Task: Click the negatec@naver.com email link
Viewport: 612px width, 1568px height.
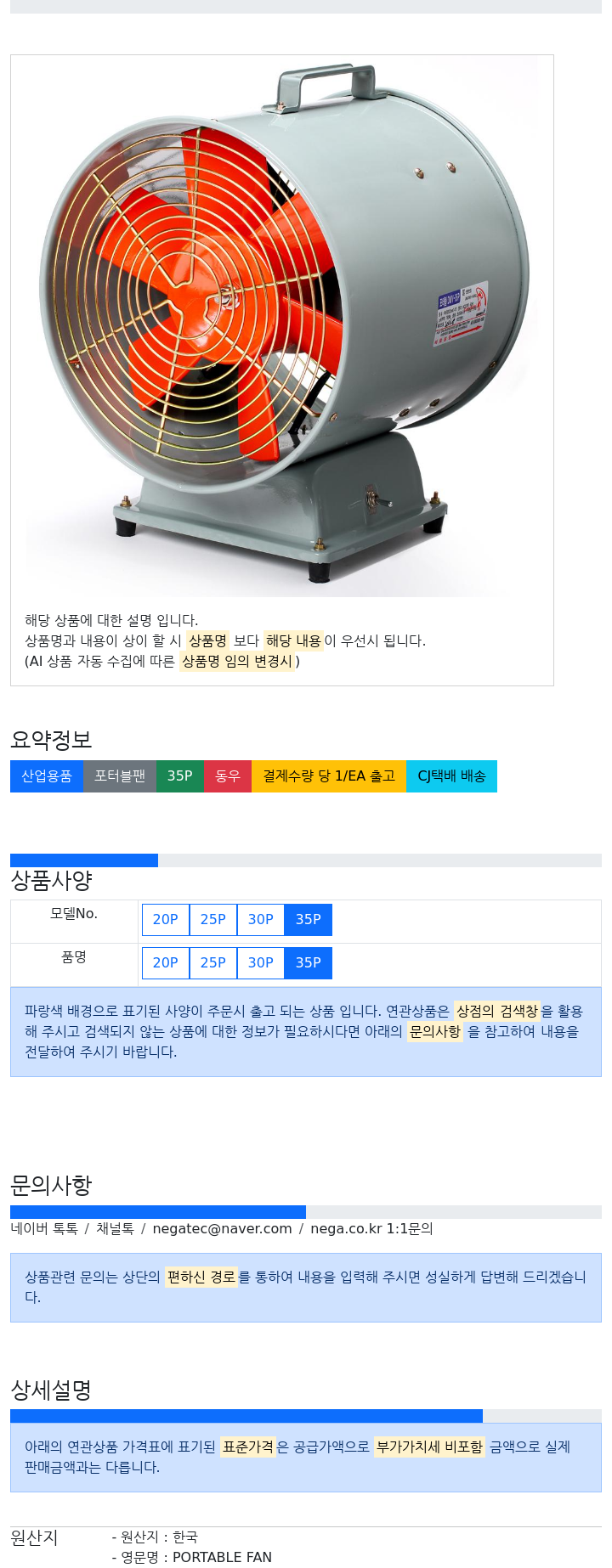Action: point(222,1228)
